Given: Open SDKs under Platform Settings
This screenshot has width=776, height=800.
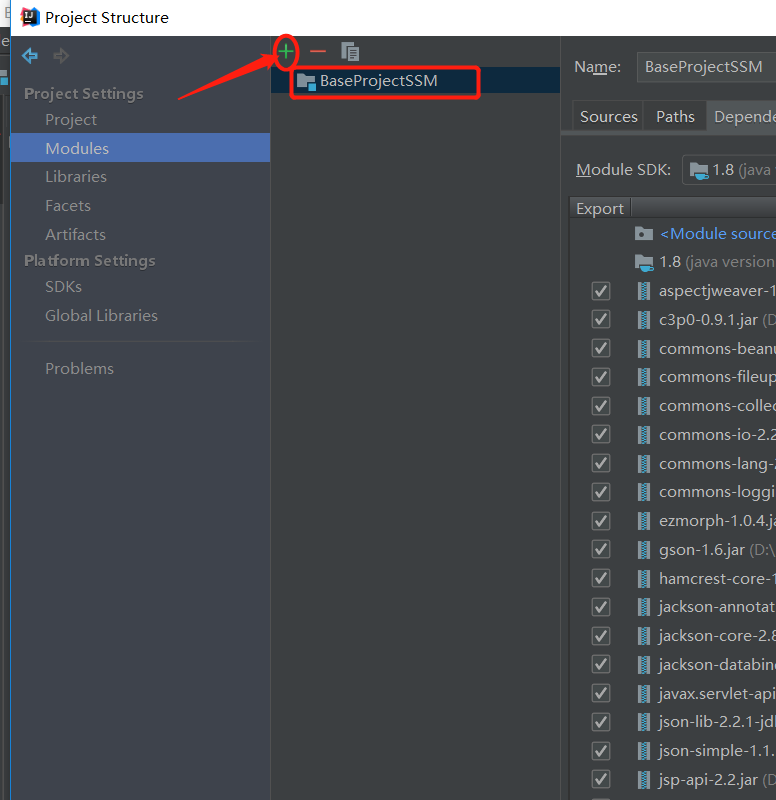Looking at the screenshot, I should (x=63, y=287).
